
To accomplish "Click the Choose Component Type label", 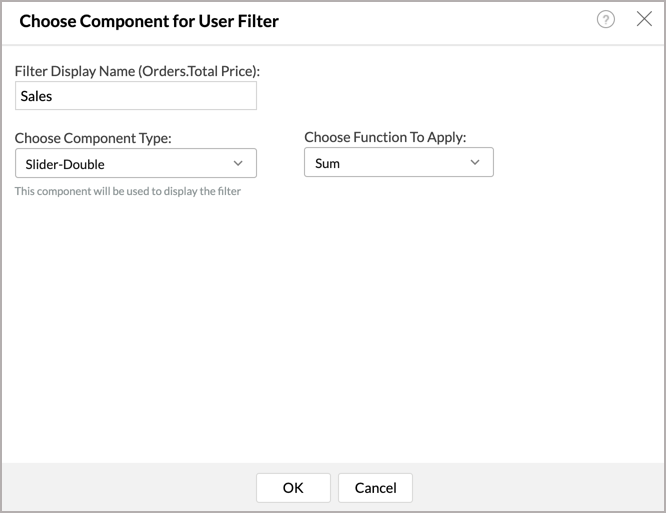I will (x=93, y=138).
